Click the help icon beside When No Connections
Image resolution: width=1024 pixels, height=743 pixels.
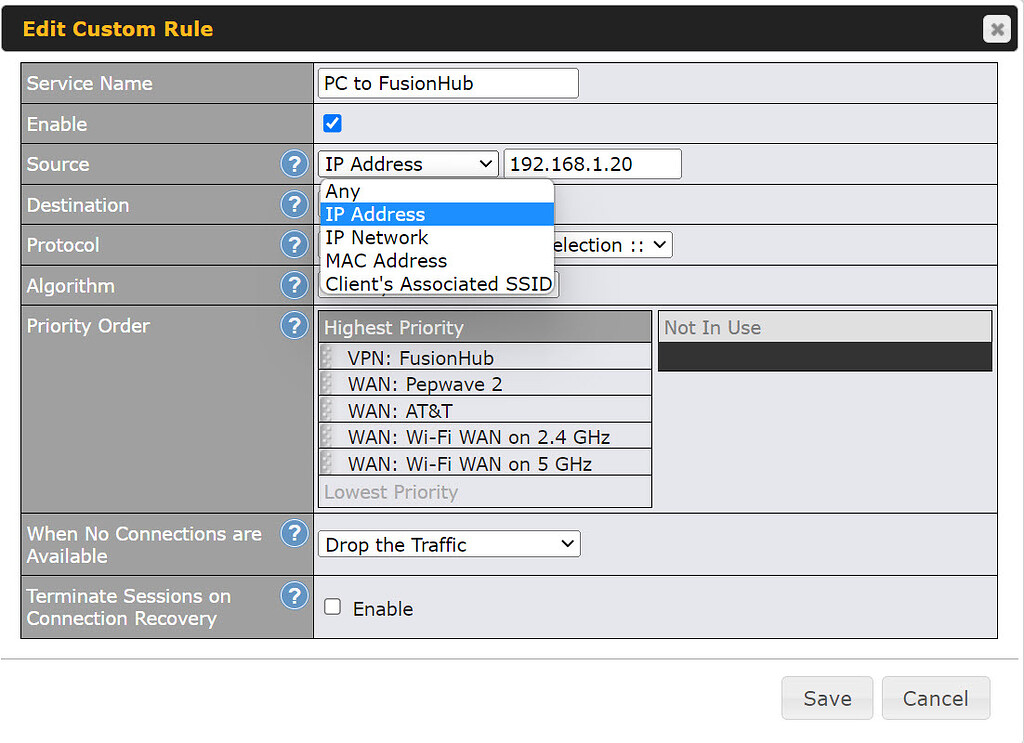tap(294, 534)
